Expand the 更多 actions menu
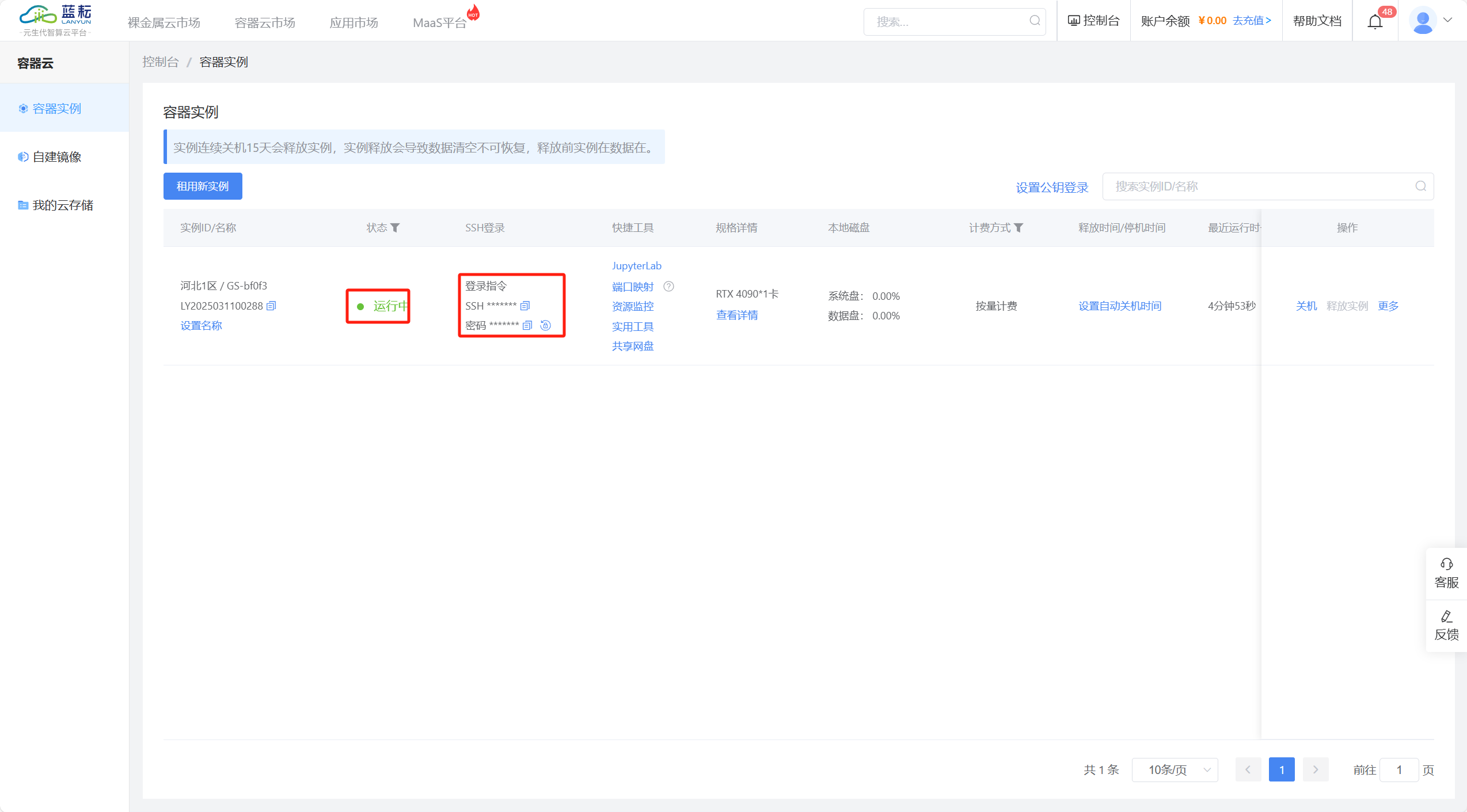Viewport: 1467px width, 812px height. coord(1388,306)
